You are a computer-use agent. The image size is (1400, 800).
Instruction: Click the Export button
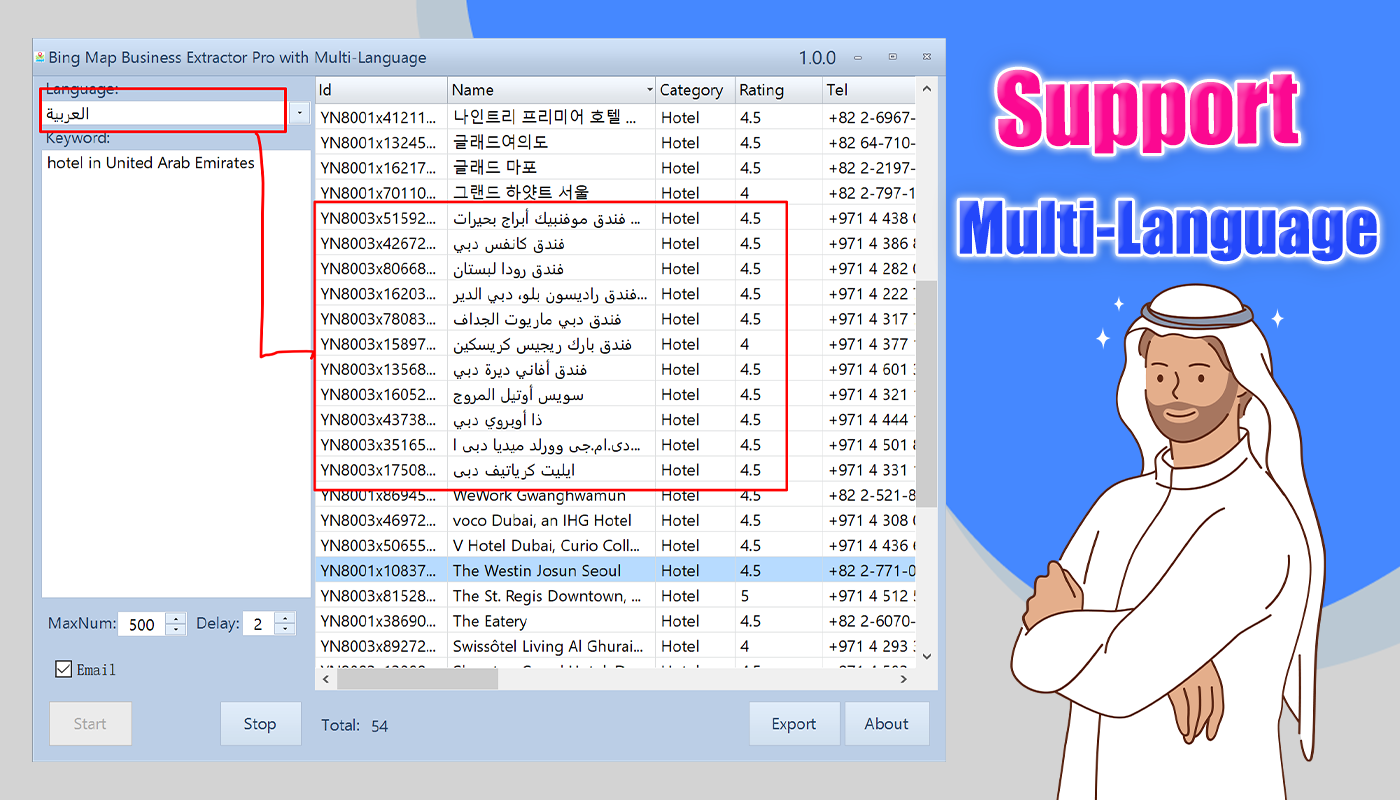(x=794, y=724)
